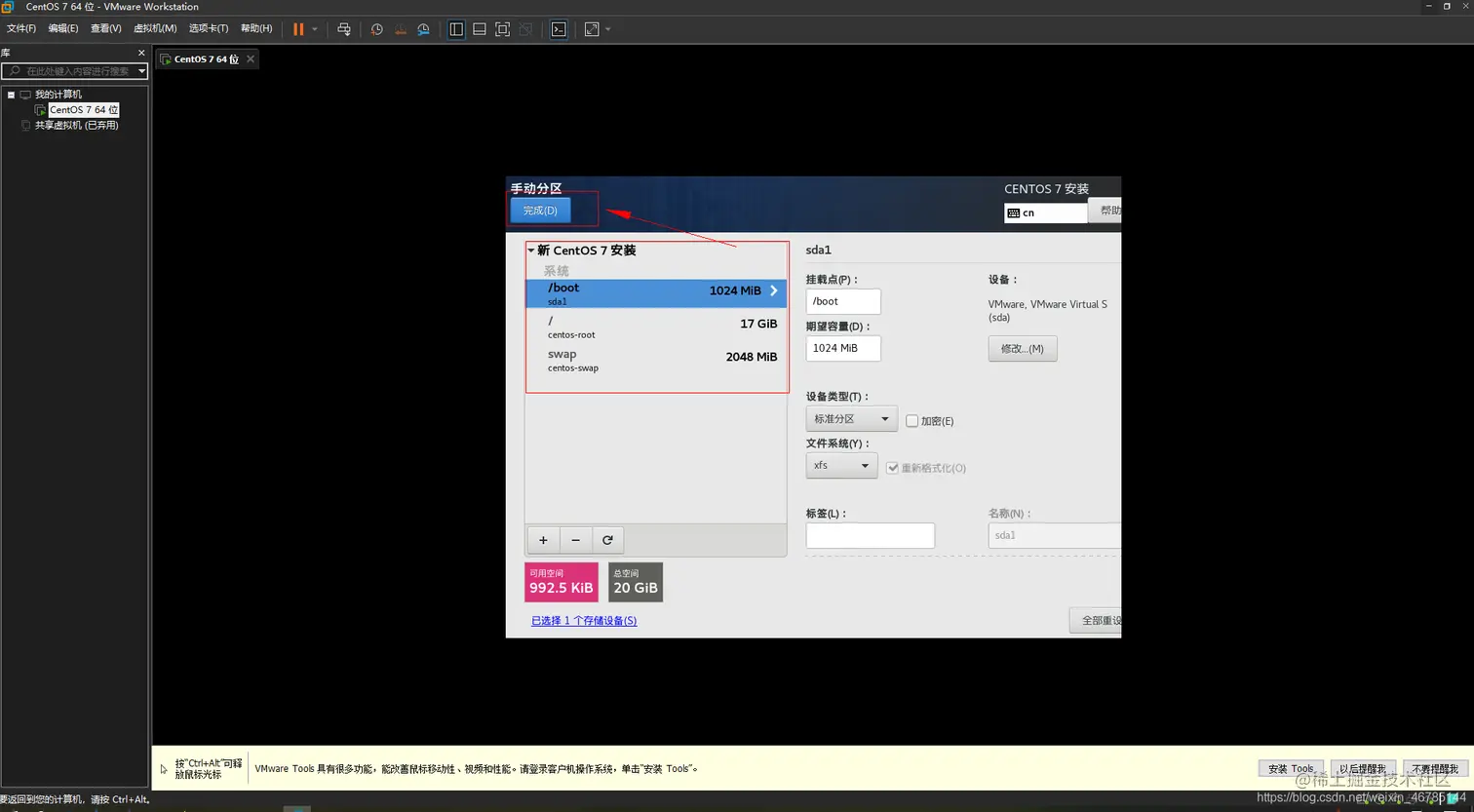Select 共享虚拟机 (已弃用) in the library tree

point(76,126)
